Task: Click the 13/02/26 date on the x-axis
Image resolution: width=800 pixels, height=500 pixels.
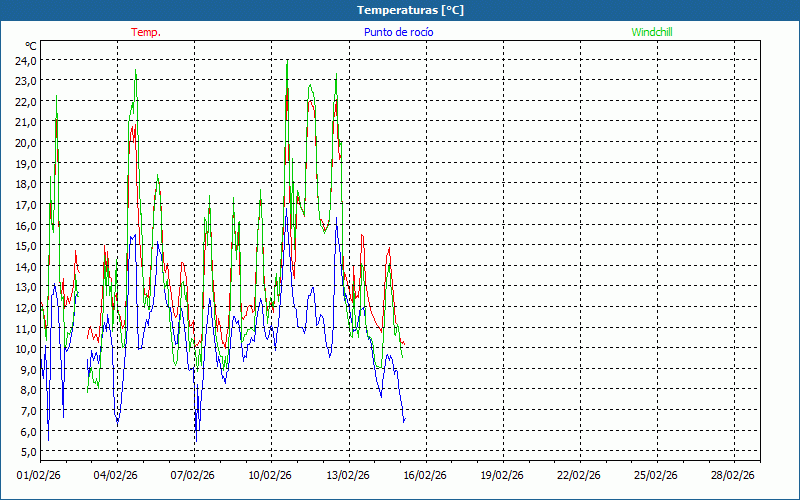Action: point(348,476)
